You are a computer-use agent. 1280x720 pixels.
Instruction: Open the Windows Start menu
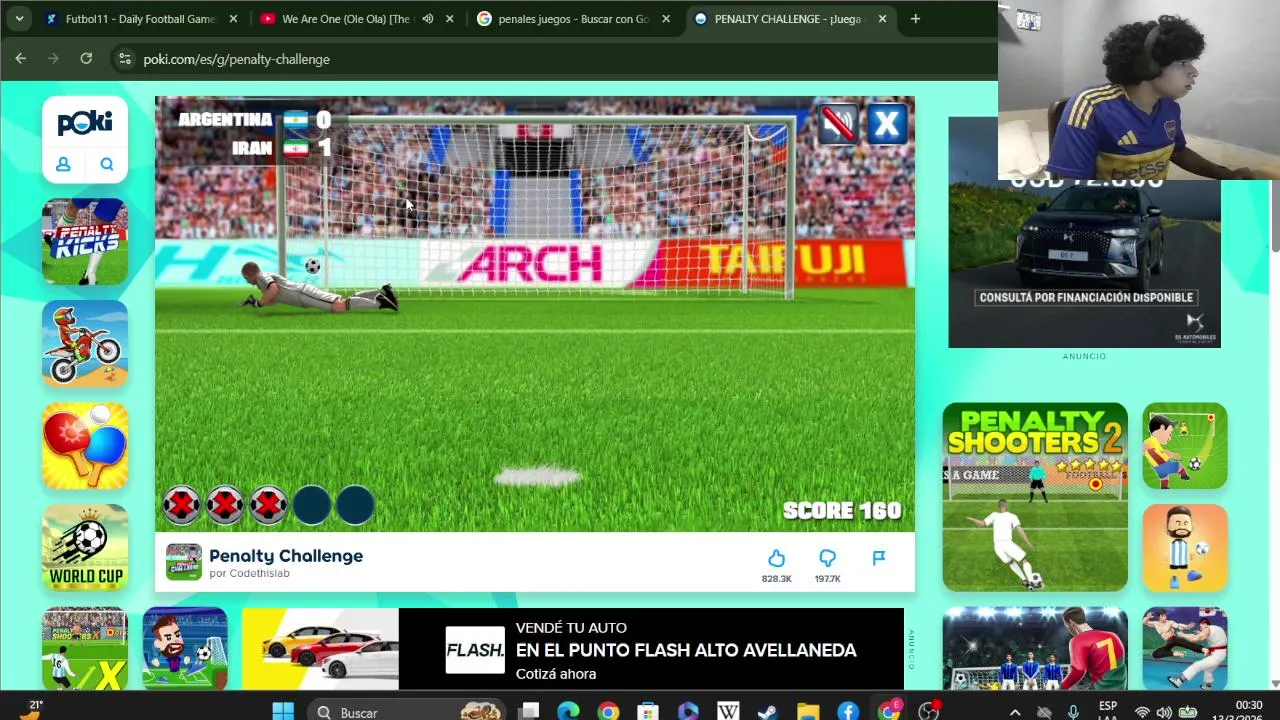[283, 712]
